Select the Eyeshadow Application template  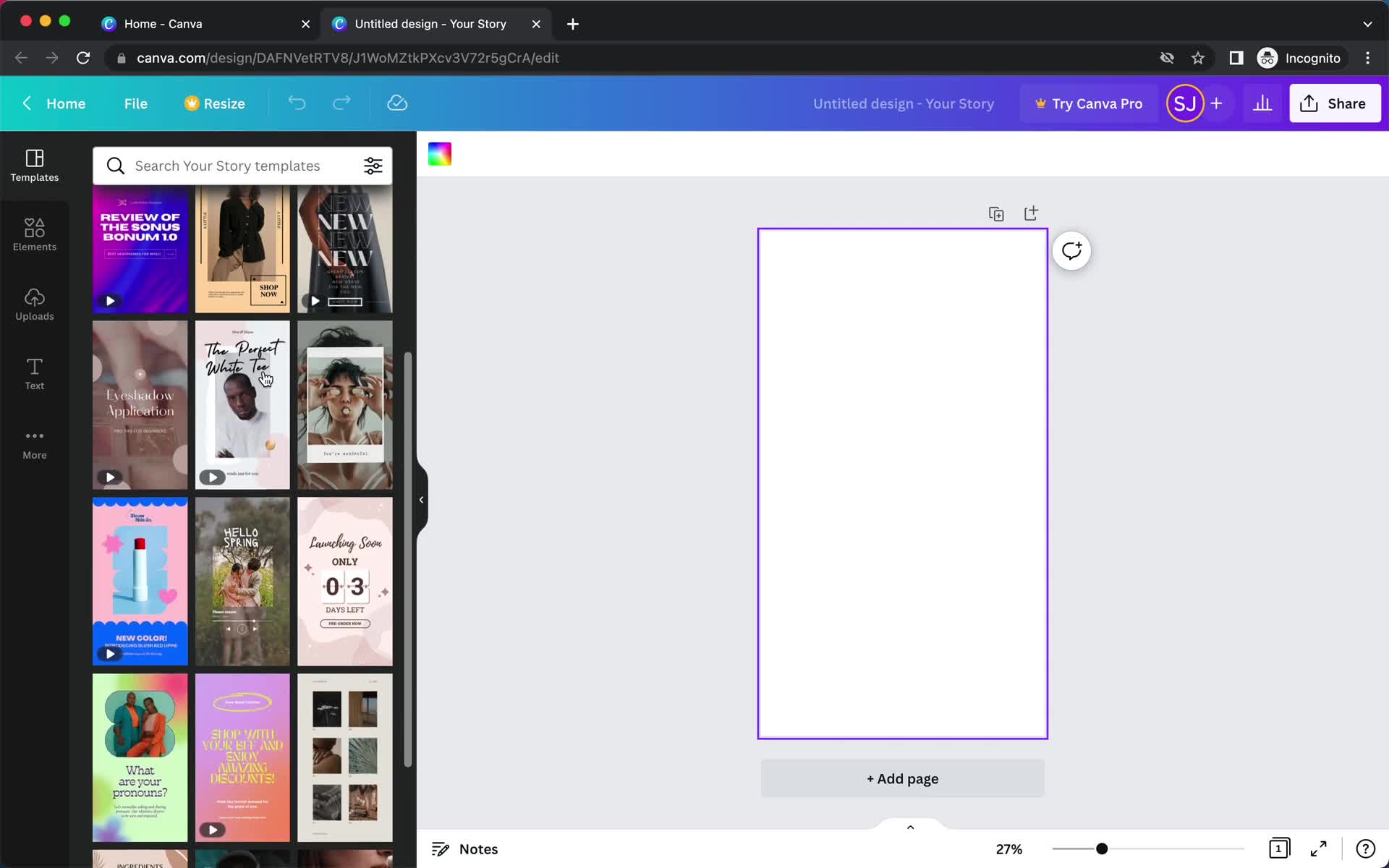140,405
